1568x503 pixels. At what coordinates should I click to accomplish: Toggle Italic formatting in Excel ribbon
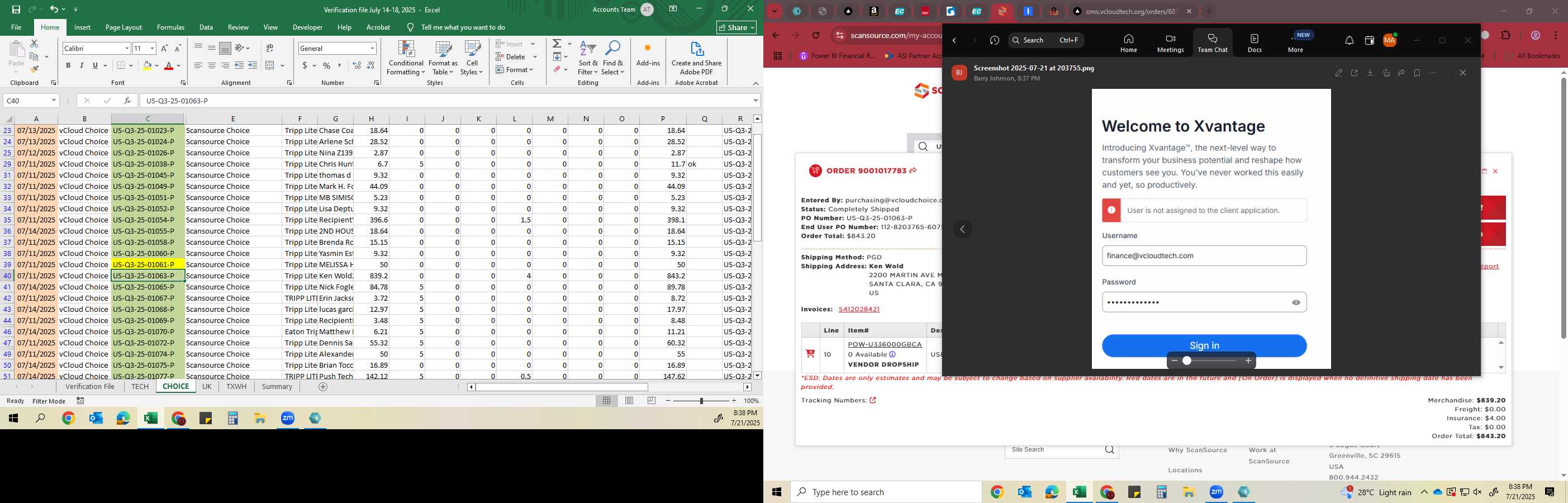[82, 66]
